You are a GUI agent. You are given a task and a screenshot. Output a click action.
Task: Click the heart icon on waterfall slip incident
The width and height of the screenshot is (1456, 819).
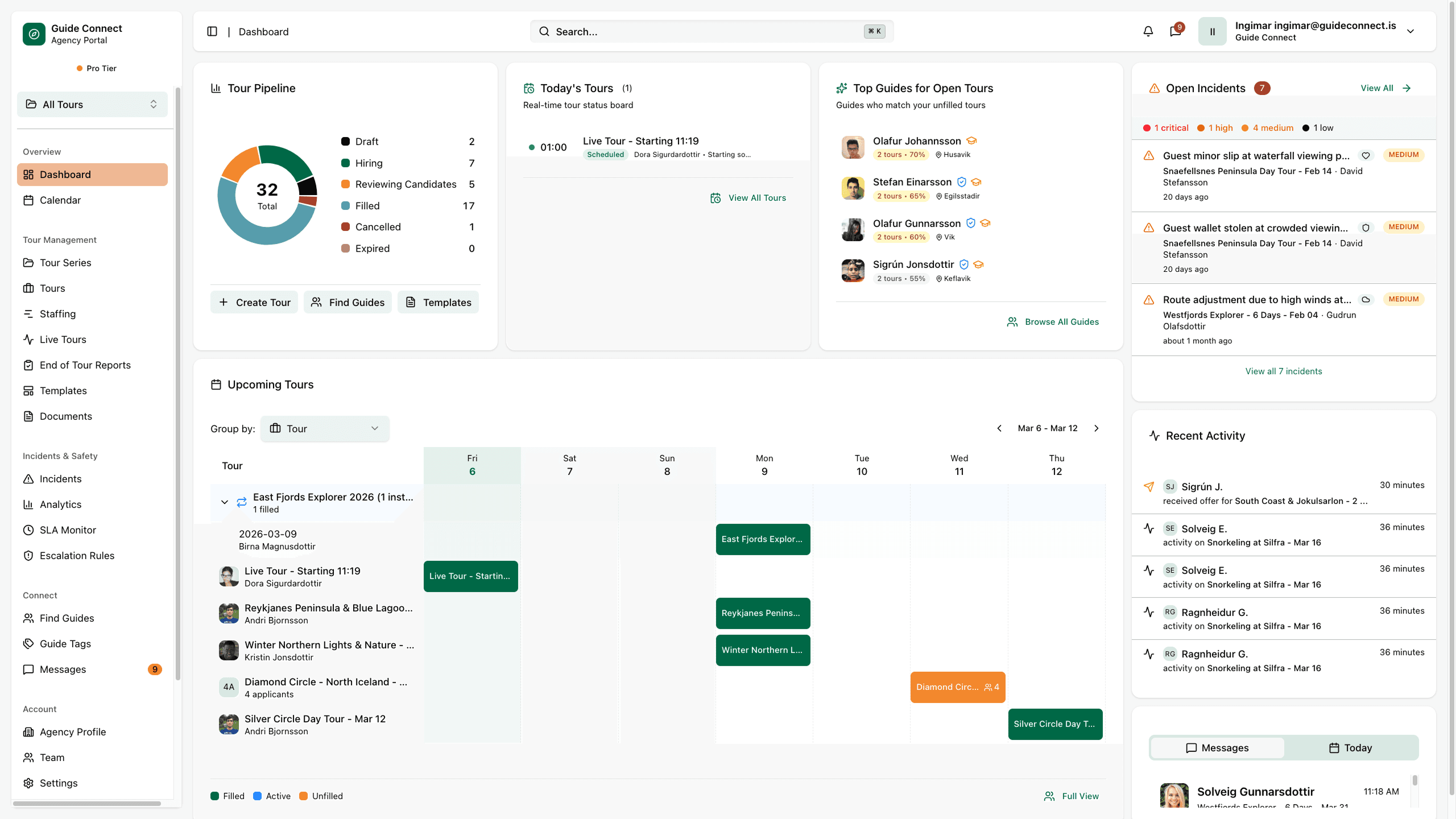[1366, 155]
